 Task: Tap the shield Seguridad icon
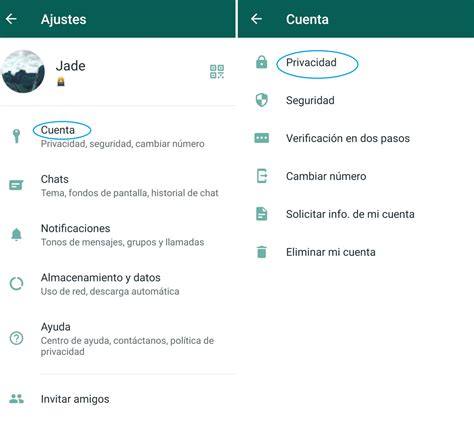[262, 100]
